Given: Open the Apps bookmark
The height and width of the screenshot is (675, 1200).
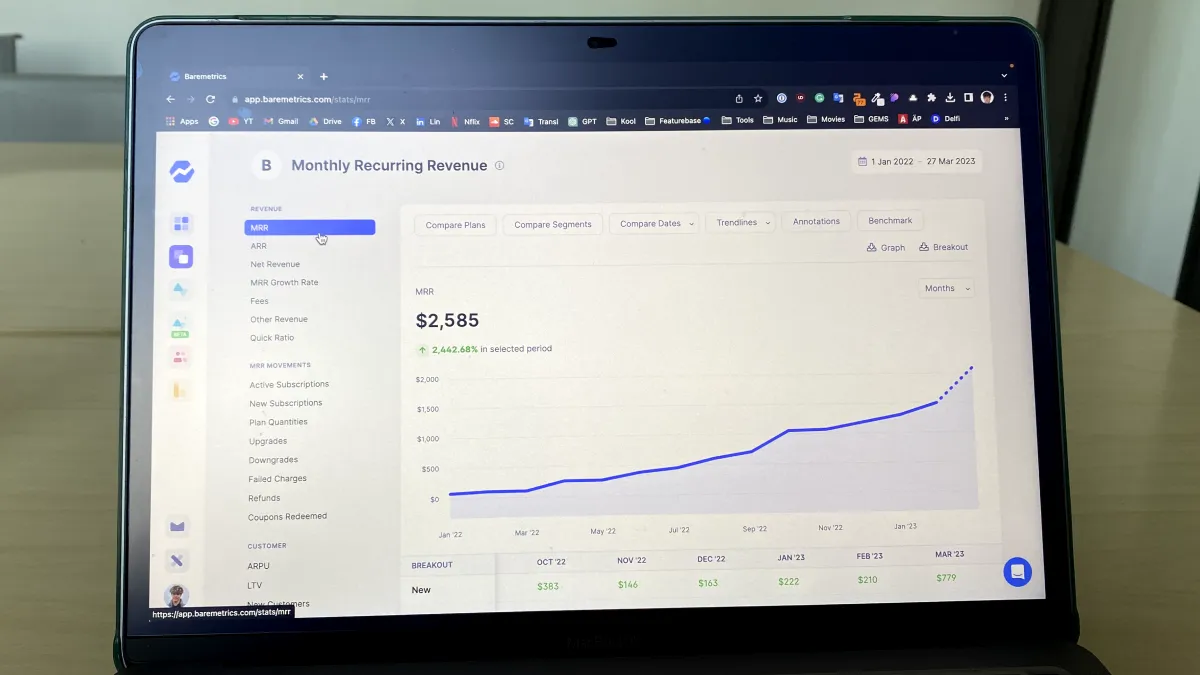Looking at the screenshot, I should pos(182,121).
